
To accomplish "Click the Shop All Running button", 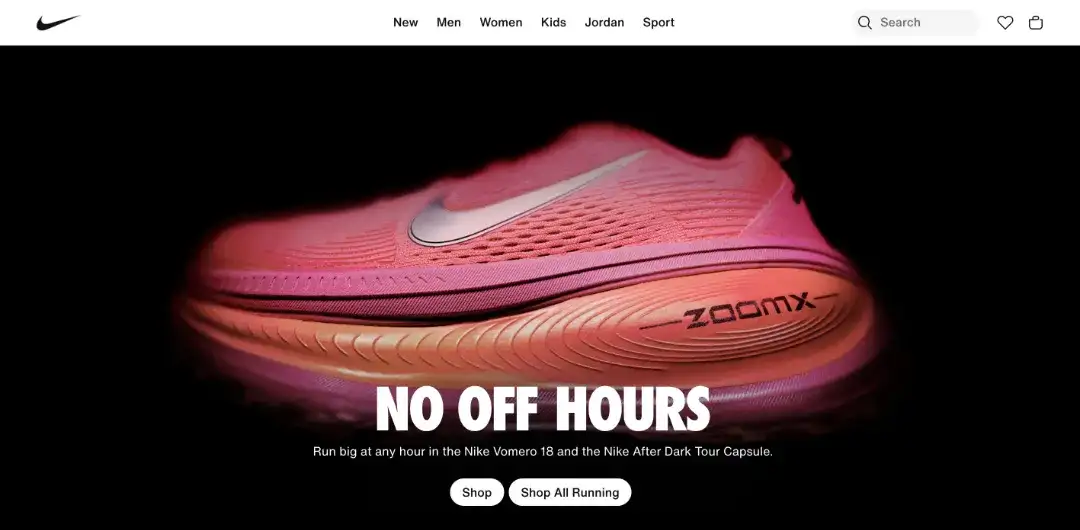I will pyautogui.click(x=570, y=492).
